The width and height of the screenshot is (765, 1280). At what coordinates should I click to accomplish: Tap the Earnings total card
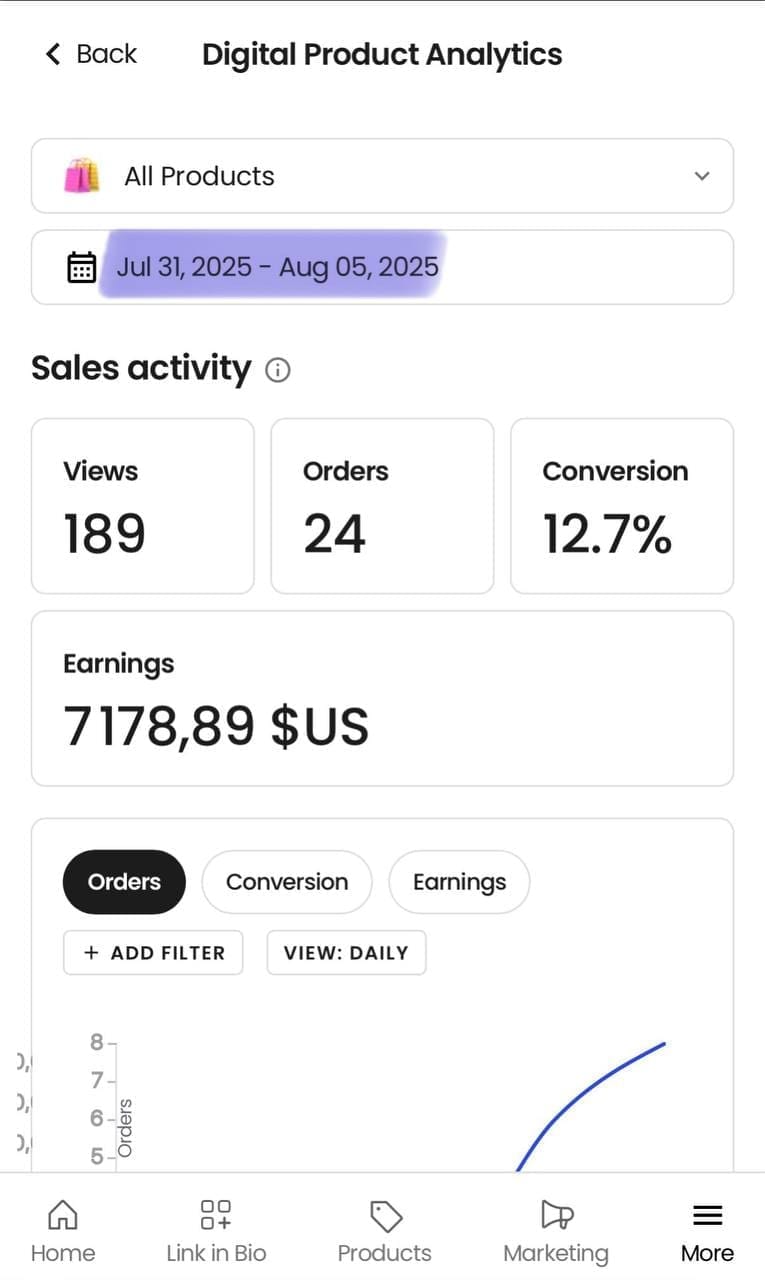pos(382,698)
